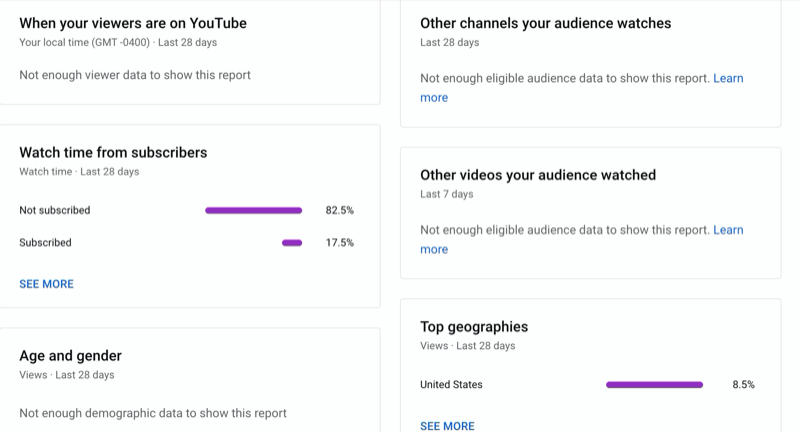Click the When your viewers are on YouTube heading
The width and height of the screenshot is (800, 432).
tap(133, 23)
